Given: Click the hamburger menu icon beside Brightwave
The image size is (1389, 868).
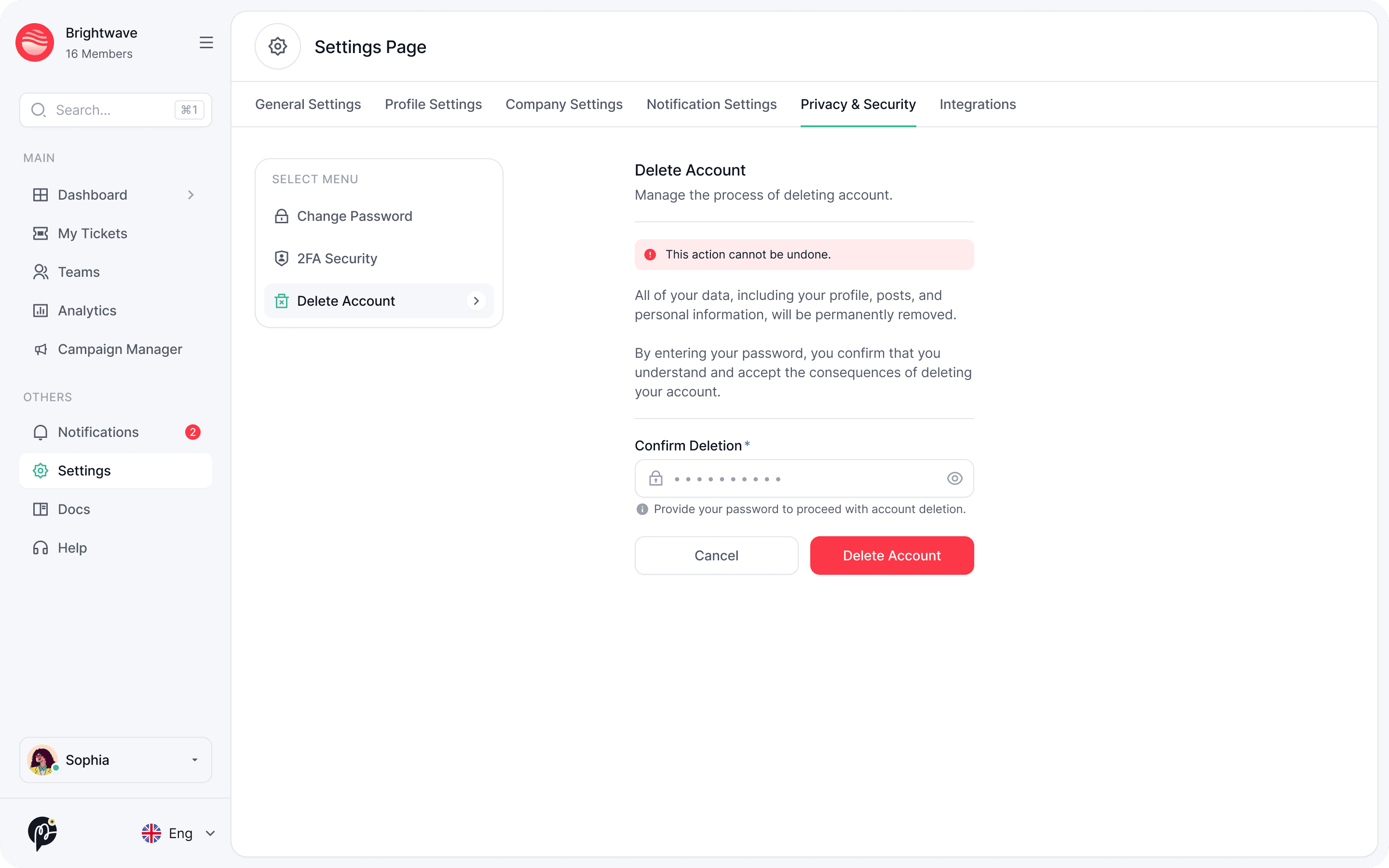Looking at the screenshot, I should (206, 42).
